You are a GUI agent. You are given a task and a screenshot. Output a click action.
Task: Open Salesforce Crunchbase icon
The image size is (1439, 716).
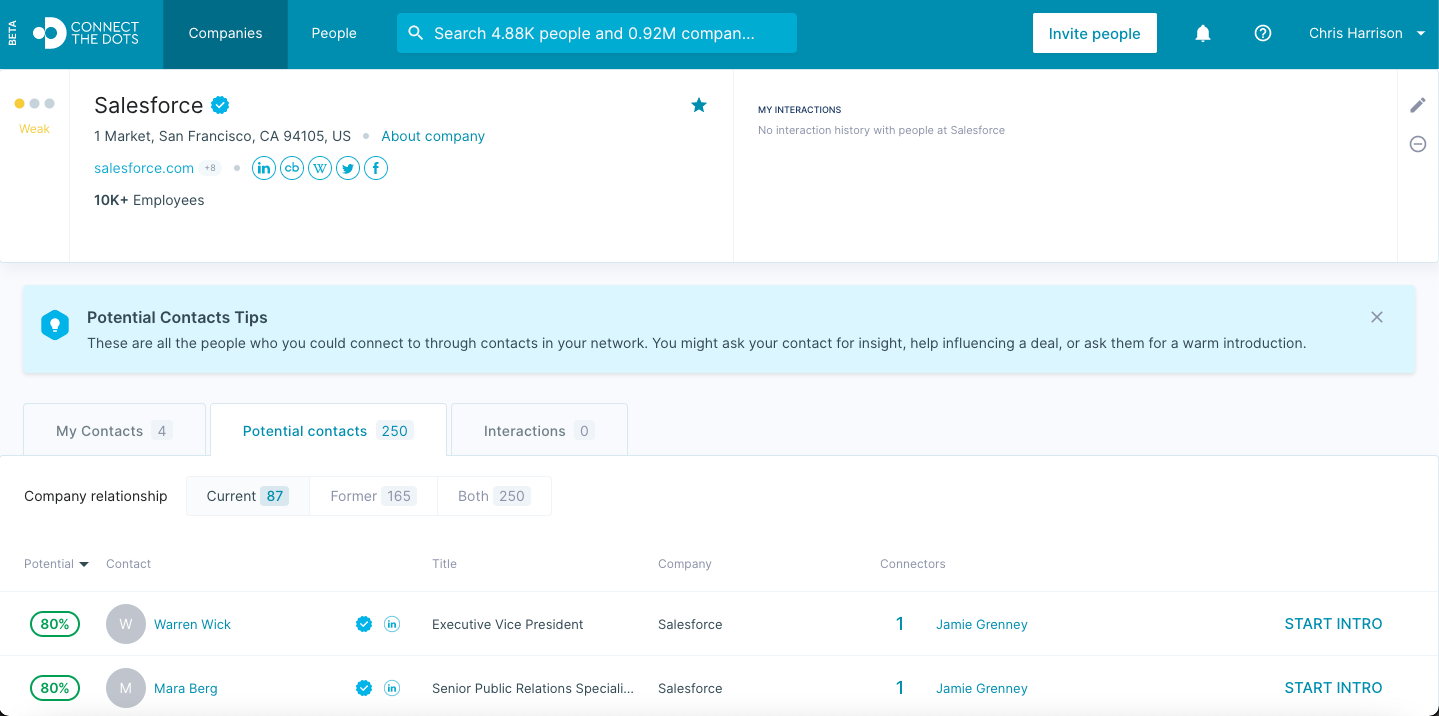point(291,168)
